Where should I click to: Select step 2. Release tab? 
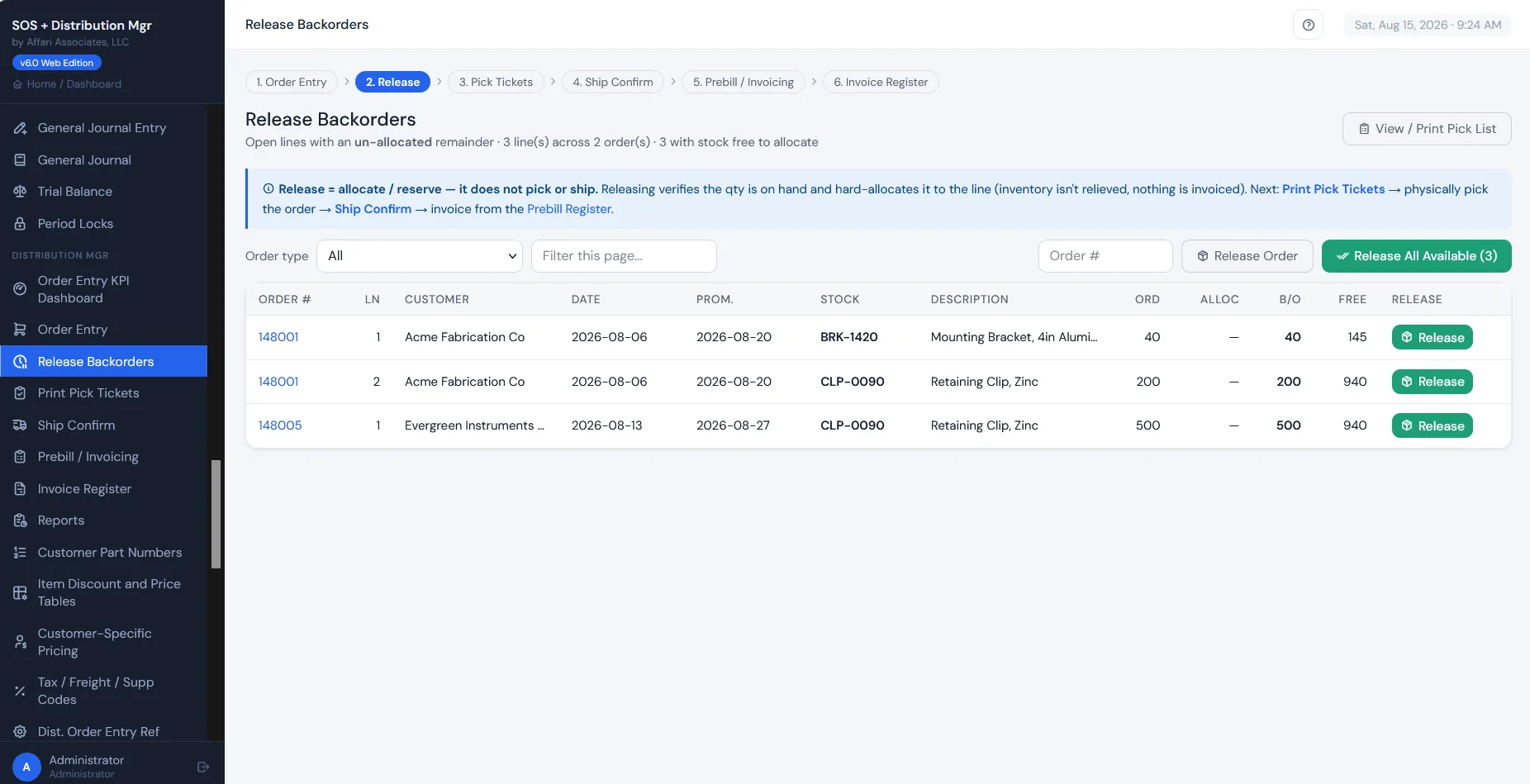pos(392,82)
